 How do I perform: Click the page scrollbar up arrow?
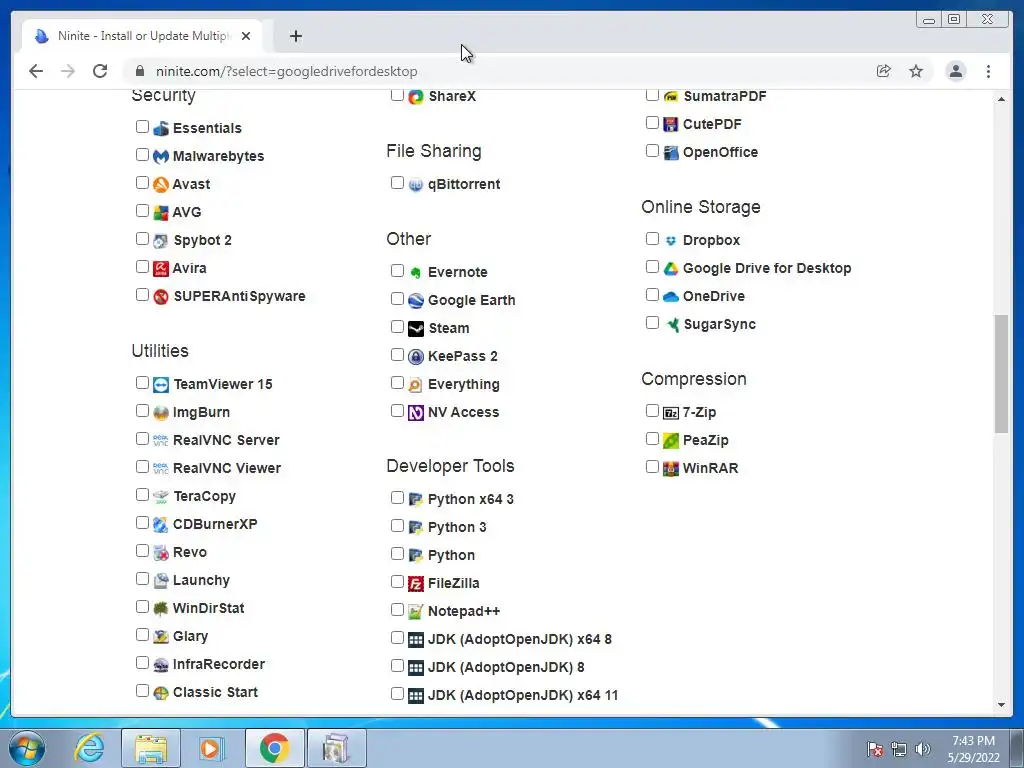click(1002, 99)
